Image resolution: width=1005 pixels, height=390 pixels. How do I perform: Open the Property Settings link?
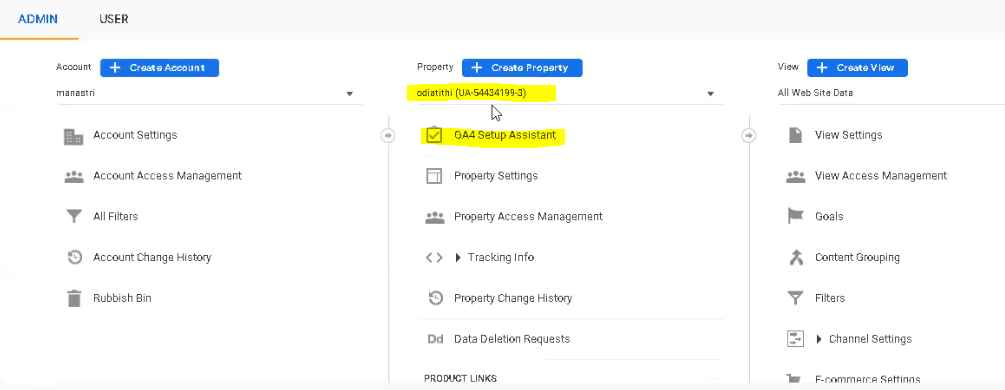(x=496, y=176)
